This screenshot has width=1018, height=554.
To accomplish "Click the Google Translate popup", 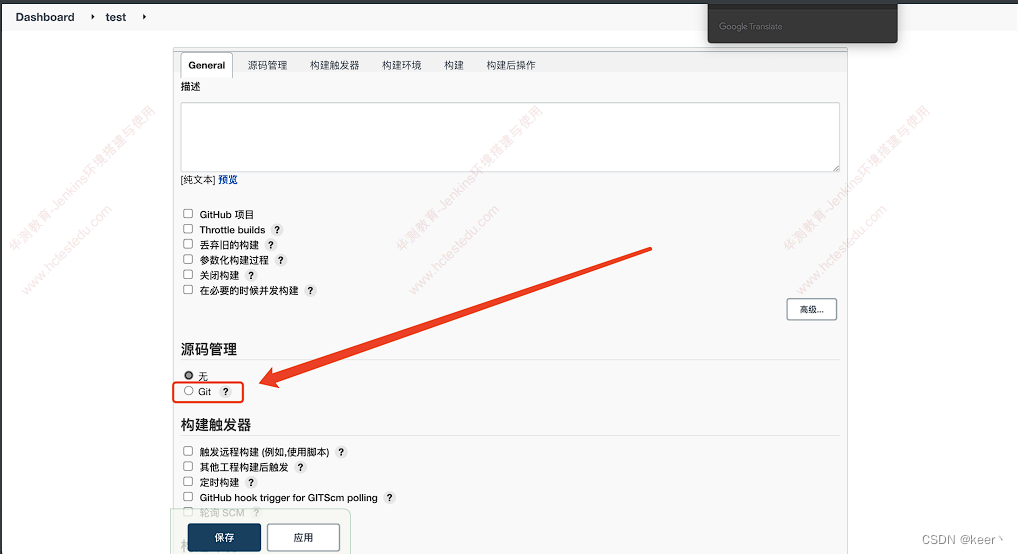I will click(802, 23).
